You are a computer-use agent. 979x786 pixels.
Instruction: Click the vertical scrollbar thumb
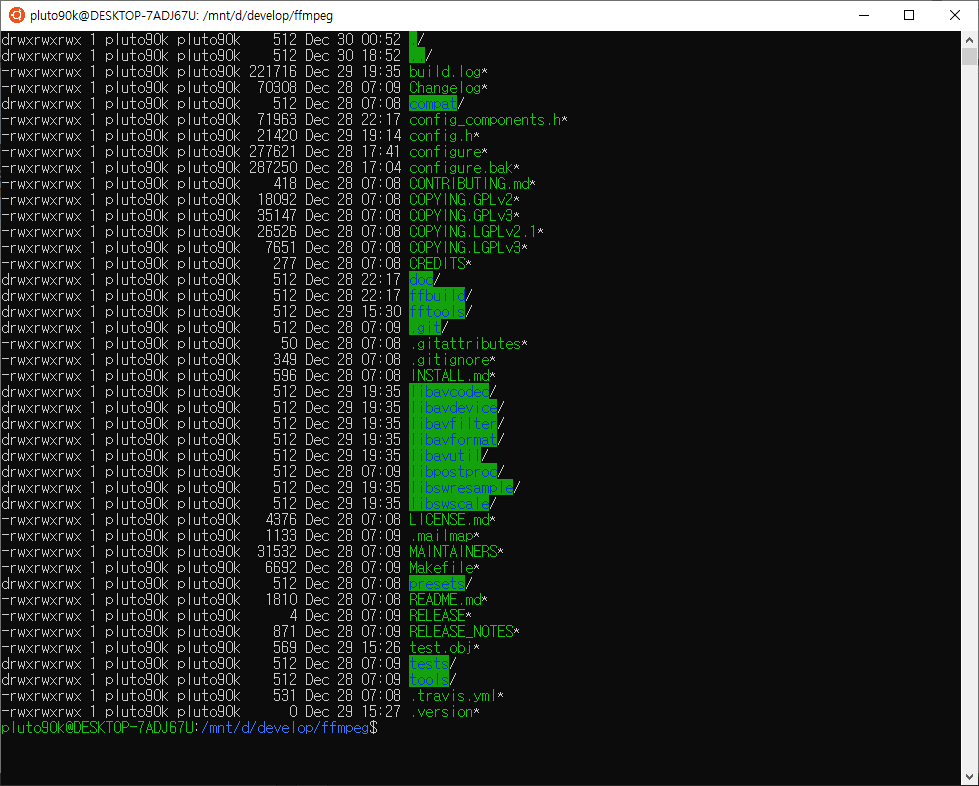pos(969,56)
